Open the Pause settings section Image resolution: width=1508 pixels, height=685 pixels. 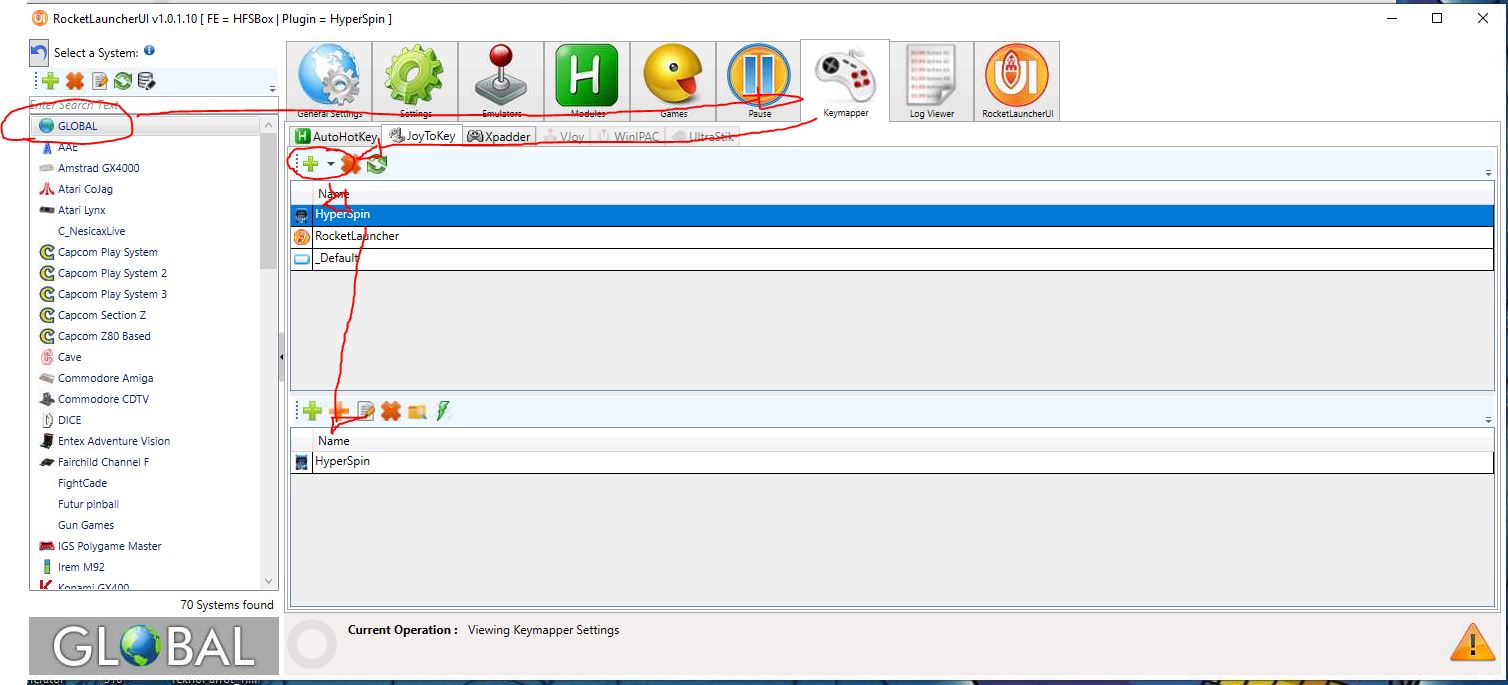(x=759, y=80)
